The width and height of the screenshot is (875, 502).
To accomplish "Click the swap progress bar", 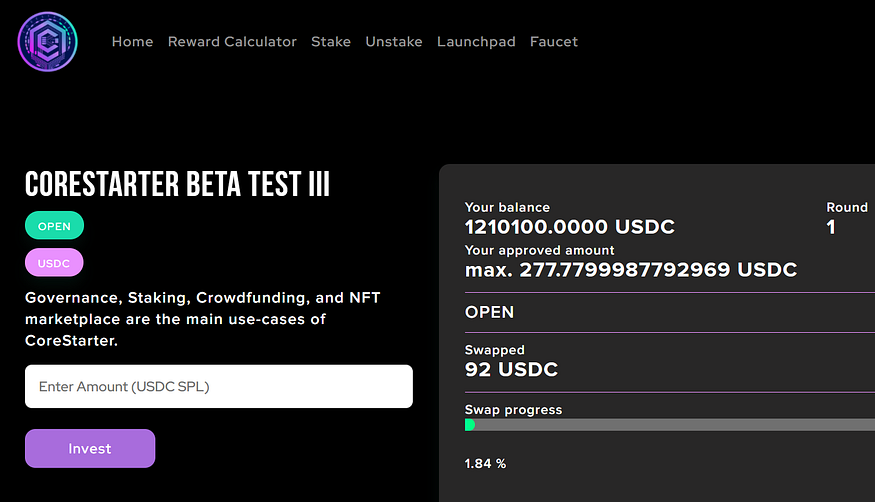I will (x=670, y=425).
